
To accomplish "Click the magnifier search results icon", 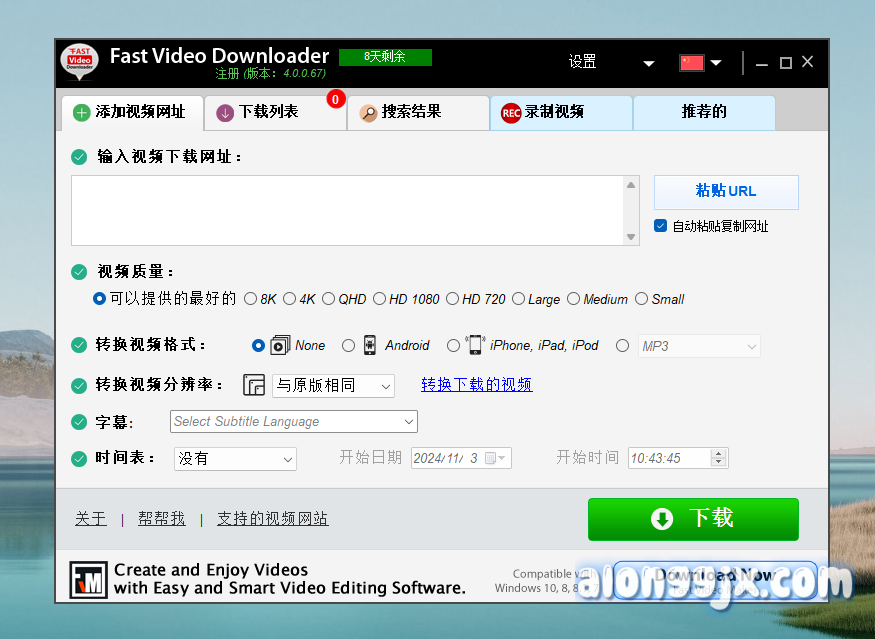I will [368, 113].
